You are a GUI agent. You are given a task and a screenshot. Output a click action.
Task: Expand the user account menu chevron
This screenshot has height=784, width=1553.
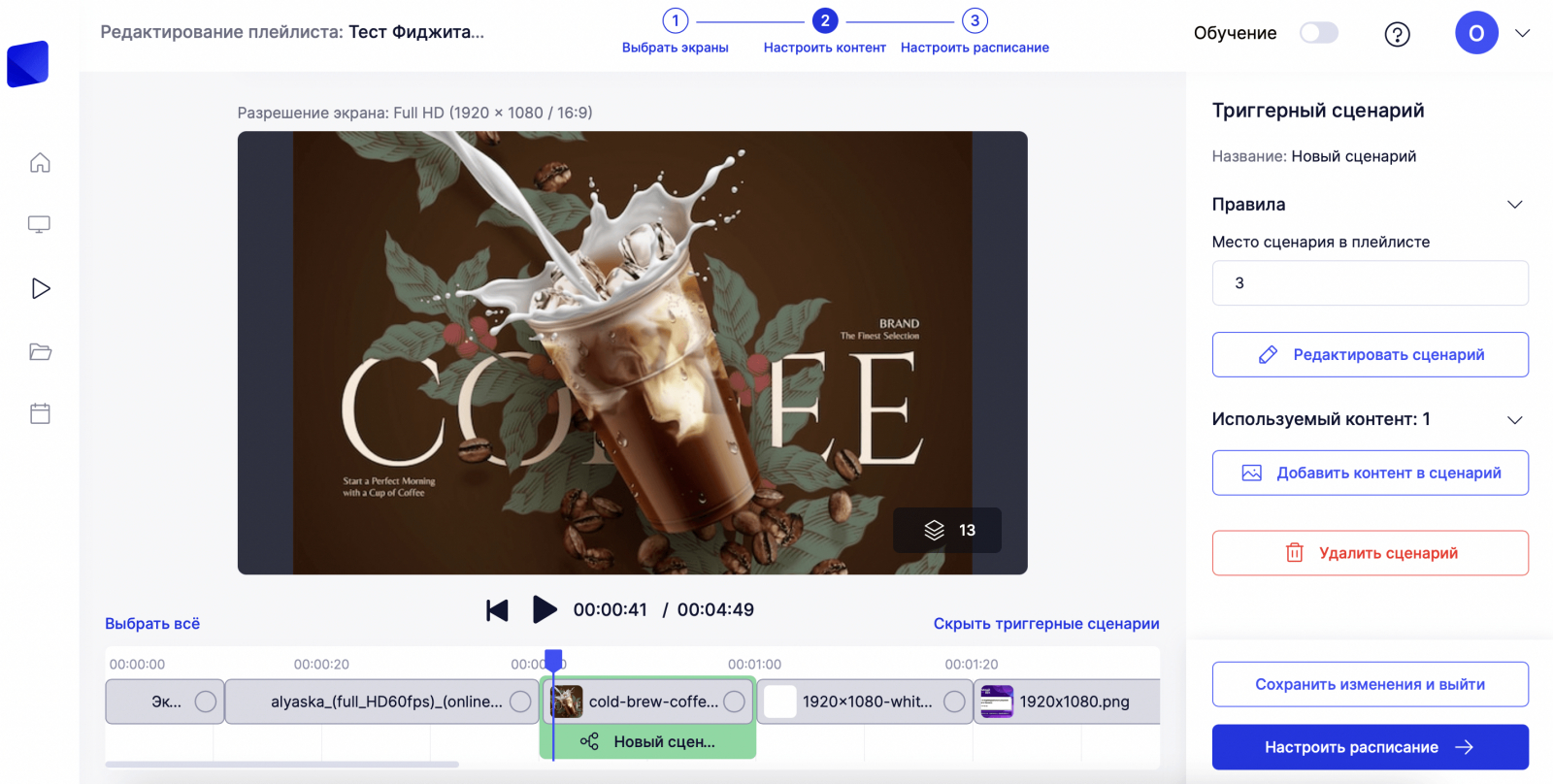(1523, 33)
